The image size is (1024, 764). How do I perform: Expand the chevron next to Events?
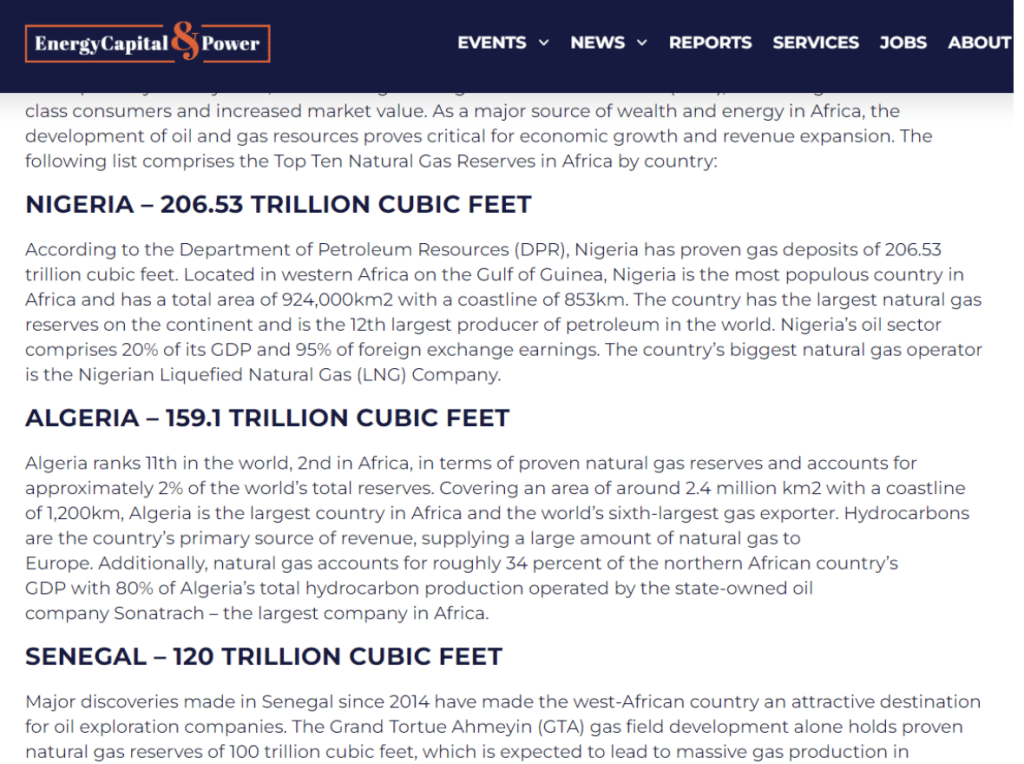pyautogui.click(x=544, y=43)
